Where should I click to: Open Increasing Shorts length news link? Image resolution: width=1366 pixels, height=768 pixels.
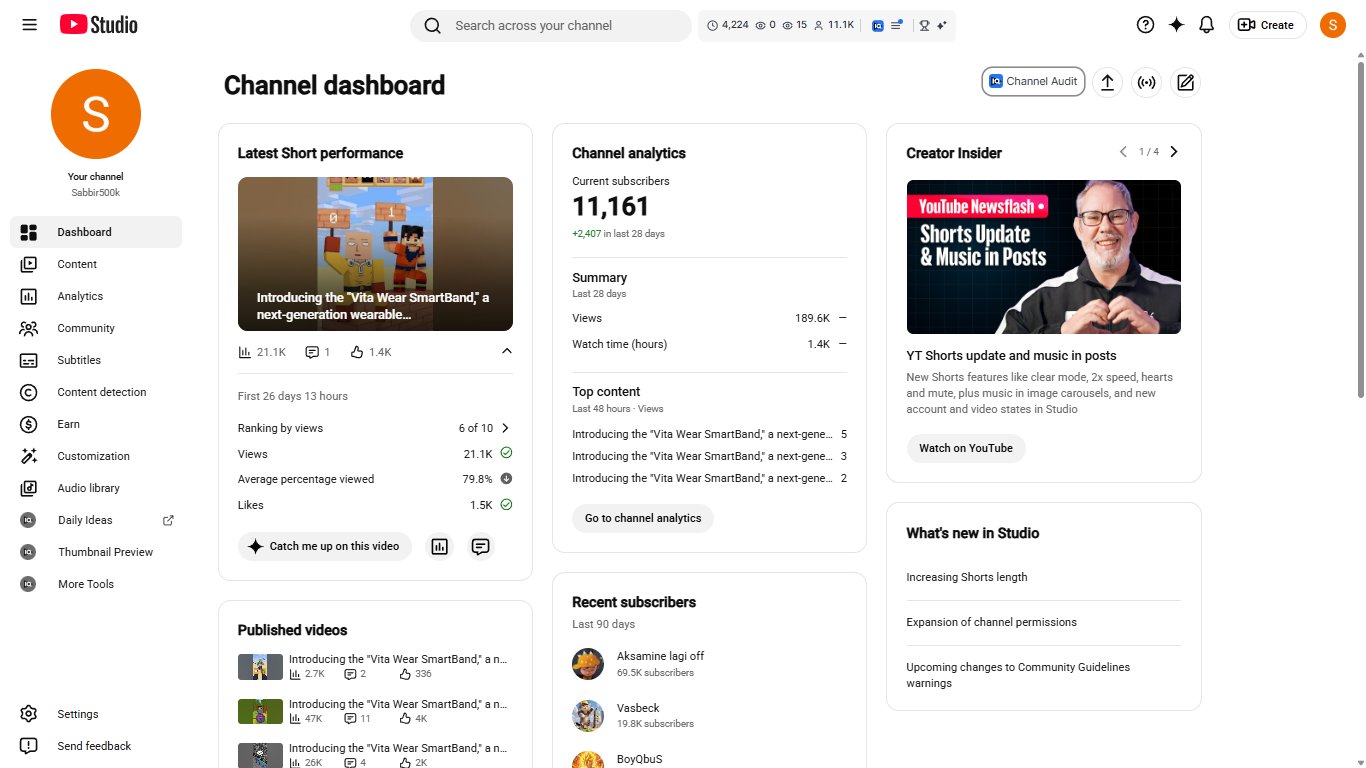pos(967,577)
